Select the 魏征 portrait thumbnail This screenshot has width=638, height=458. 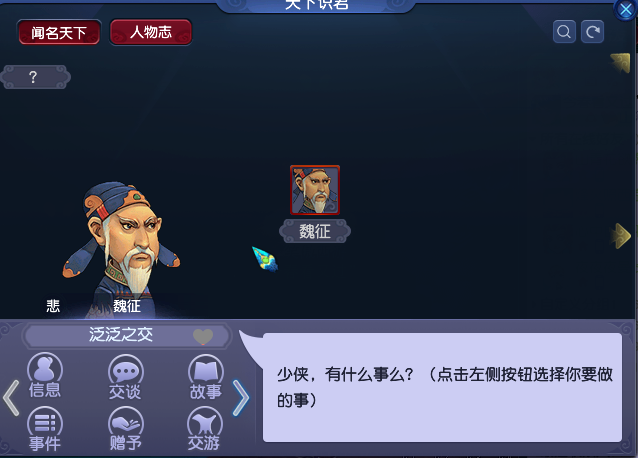(x=315, y=190)
